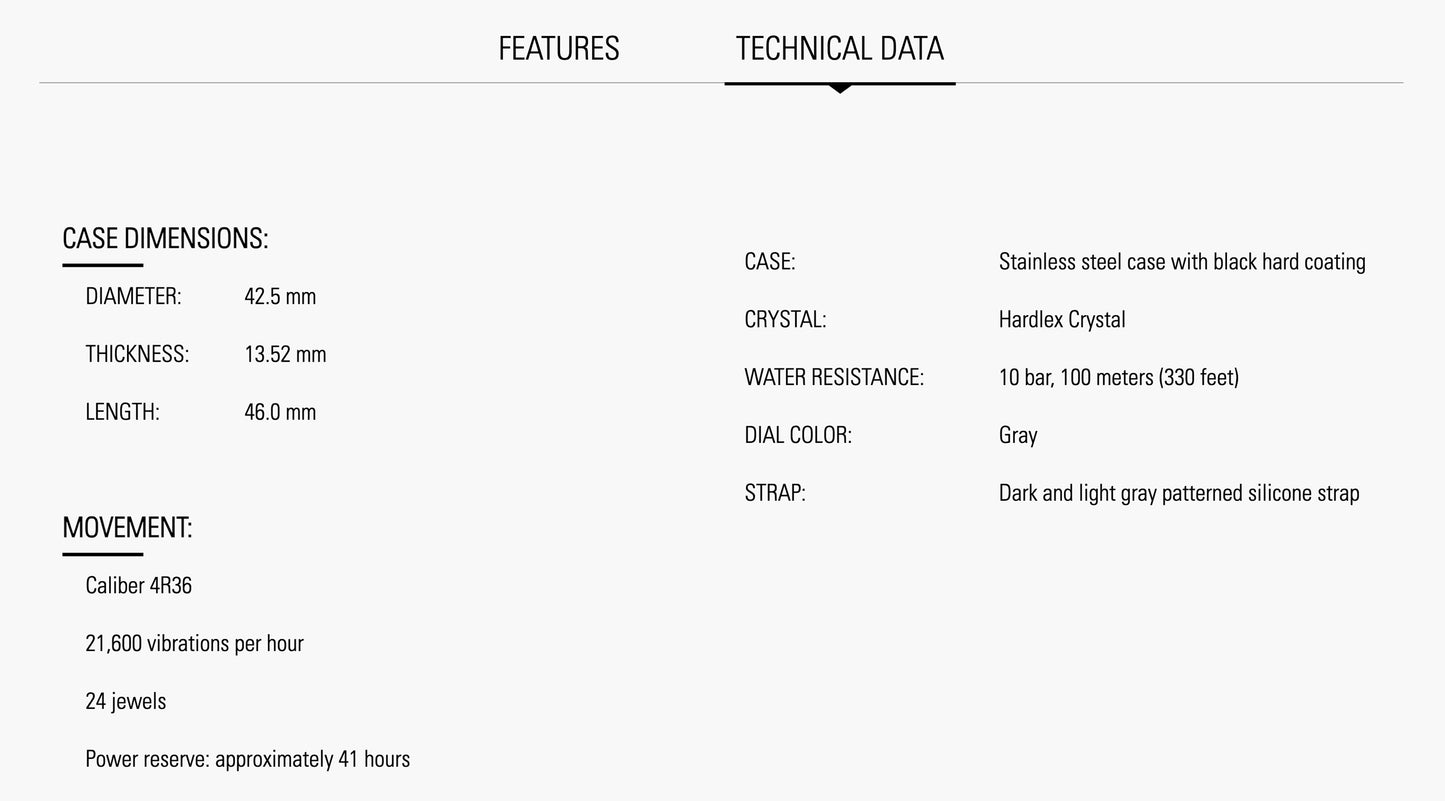
Task: Click the WATER RESISTANCE label
Action: pos(834,377)
